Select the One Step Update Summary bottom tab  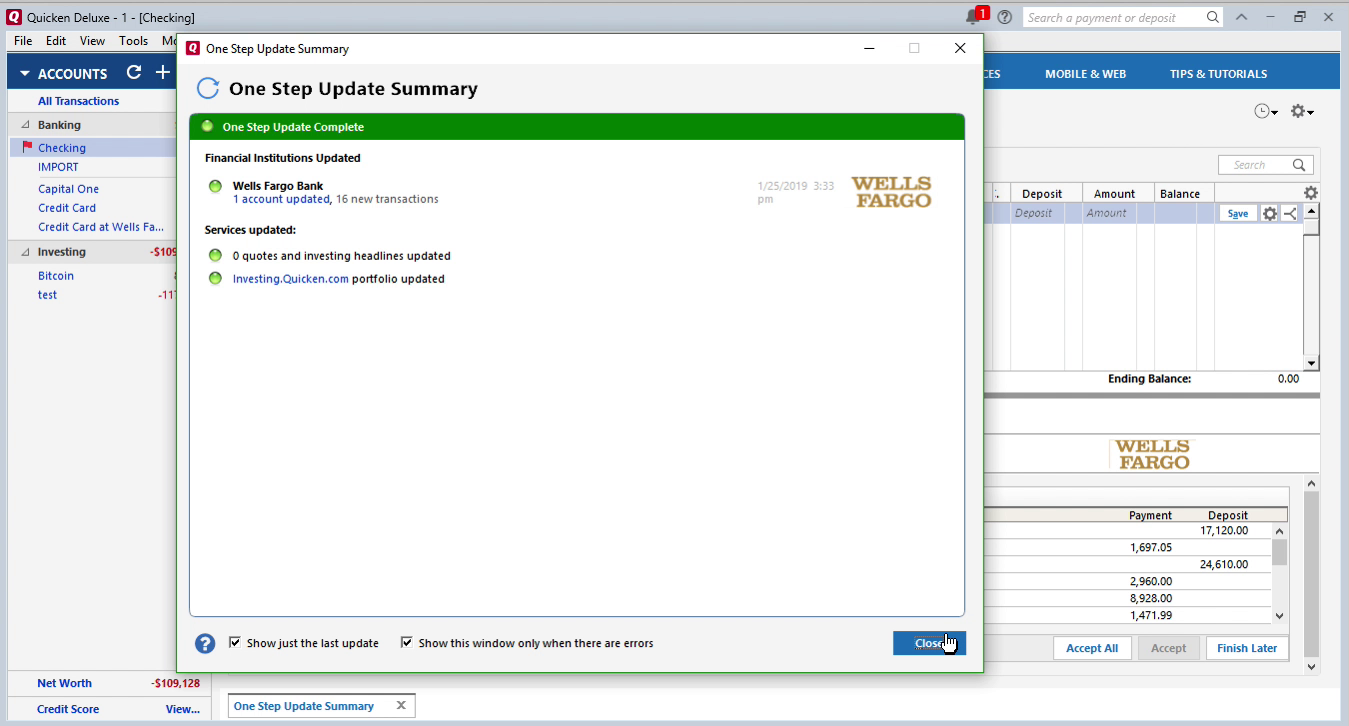tap(304, 705)
